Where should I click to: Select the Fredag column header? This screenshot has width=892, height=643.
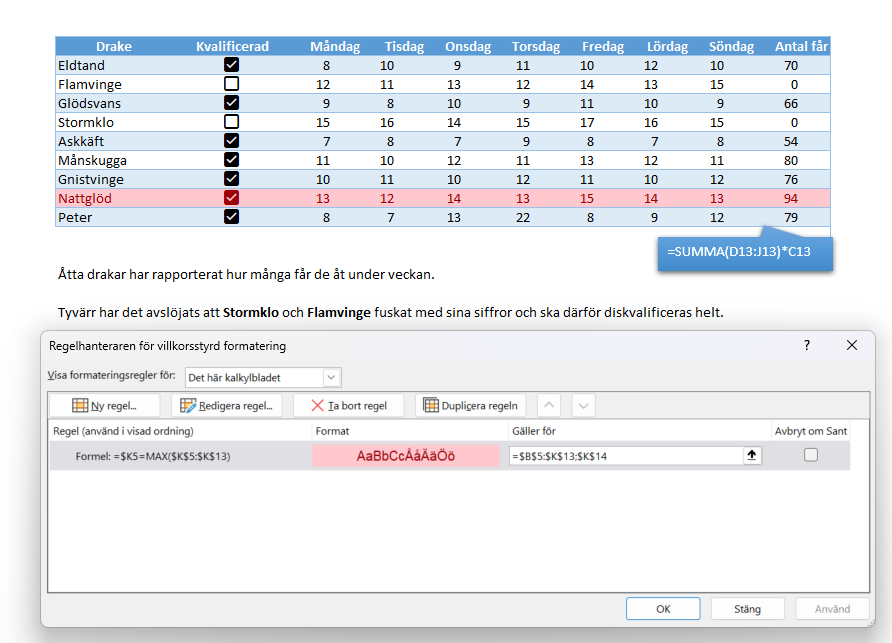pos(603,47)
